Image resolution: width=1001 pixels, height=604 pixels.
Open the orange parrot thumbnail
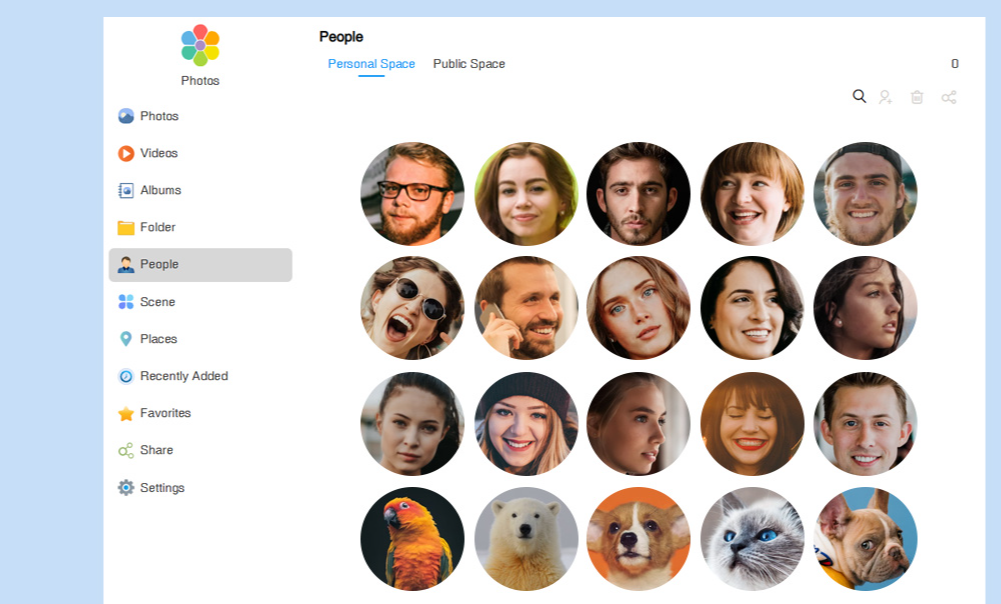point(412,539)
